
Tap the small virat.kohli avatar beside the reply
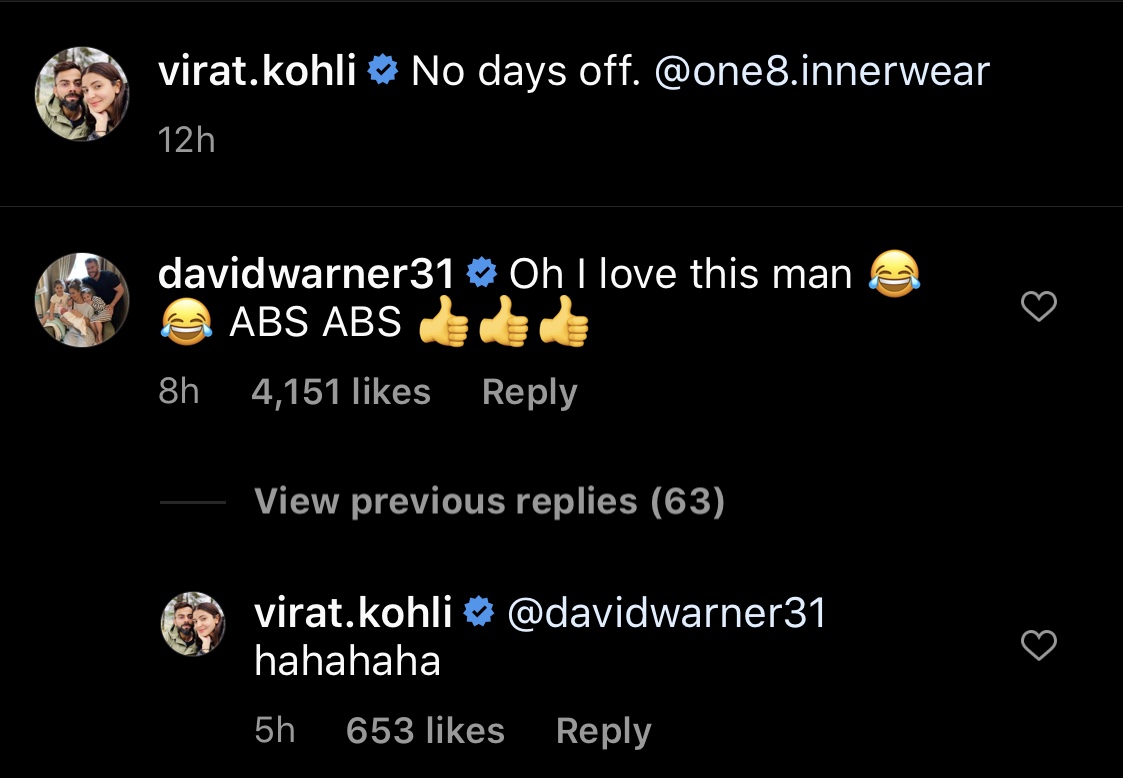[194, 623]
